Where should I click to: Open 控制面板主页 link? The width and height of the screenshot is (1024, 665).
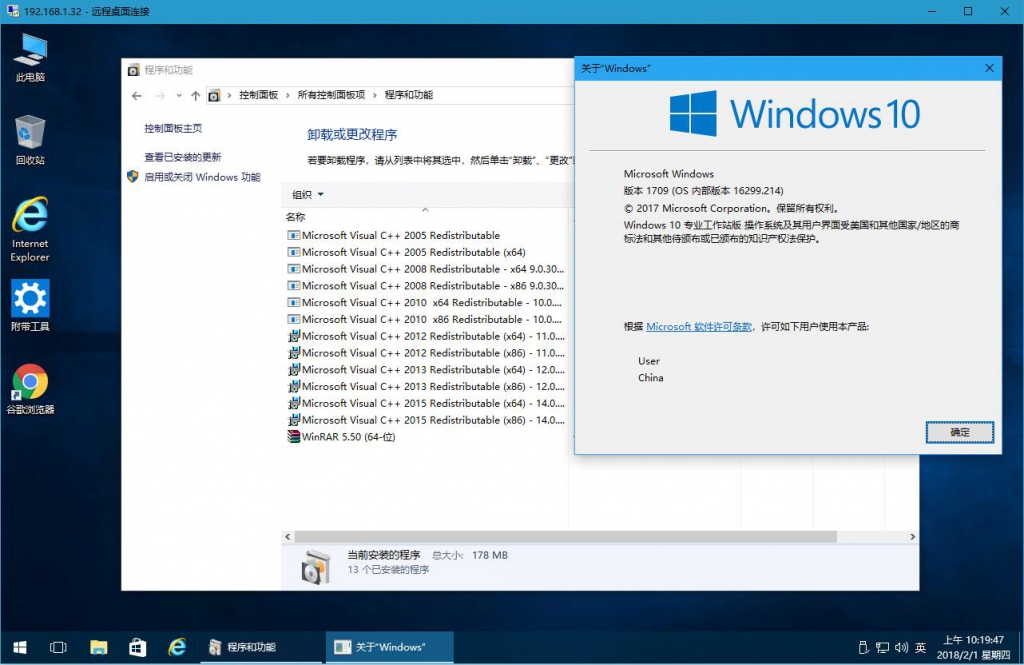173,129
